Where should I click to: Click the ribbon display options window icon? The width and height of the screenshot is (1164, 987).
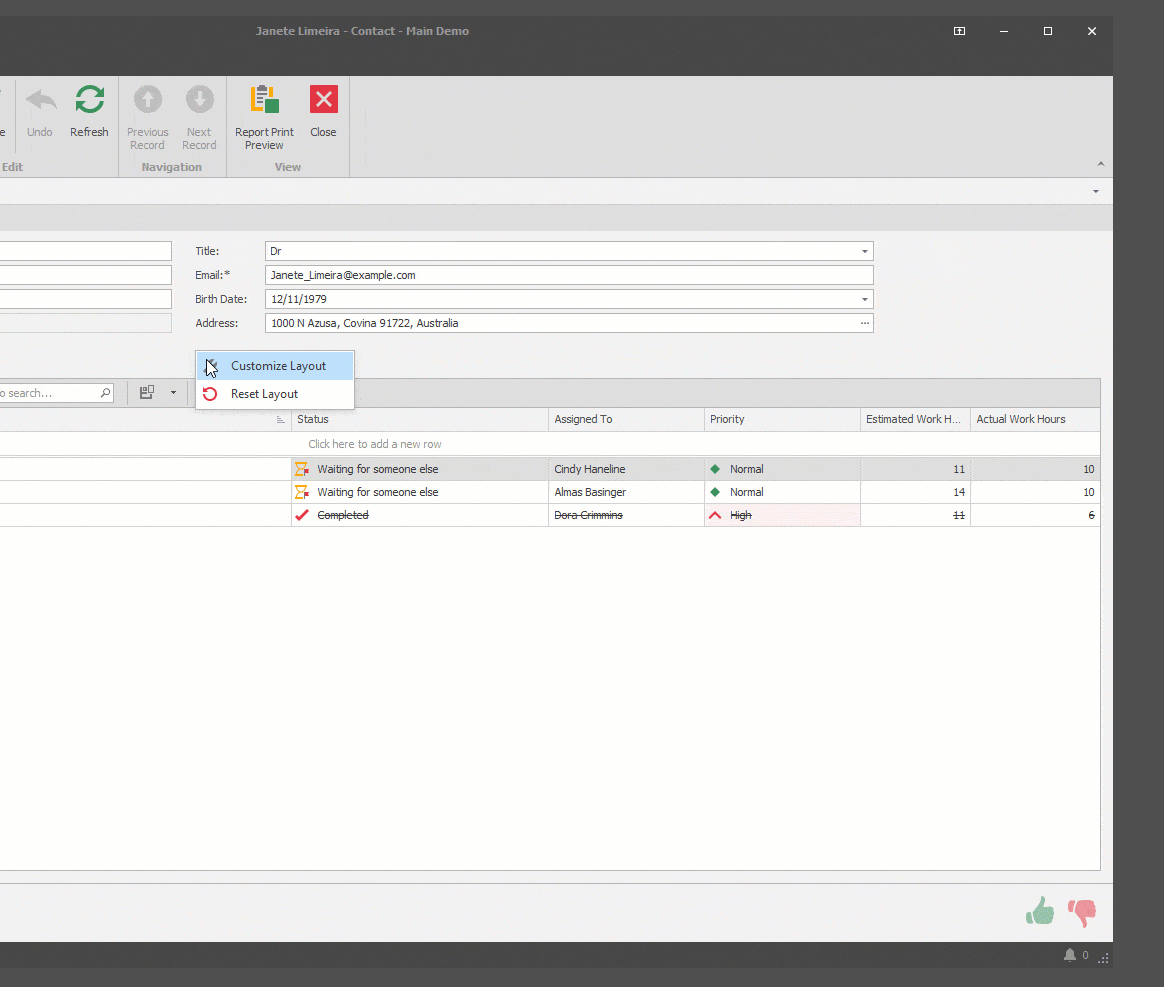coord(959,31)
